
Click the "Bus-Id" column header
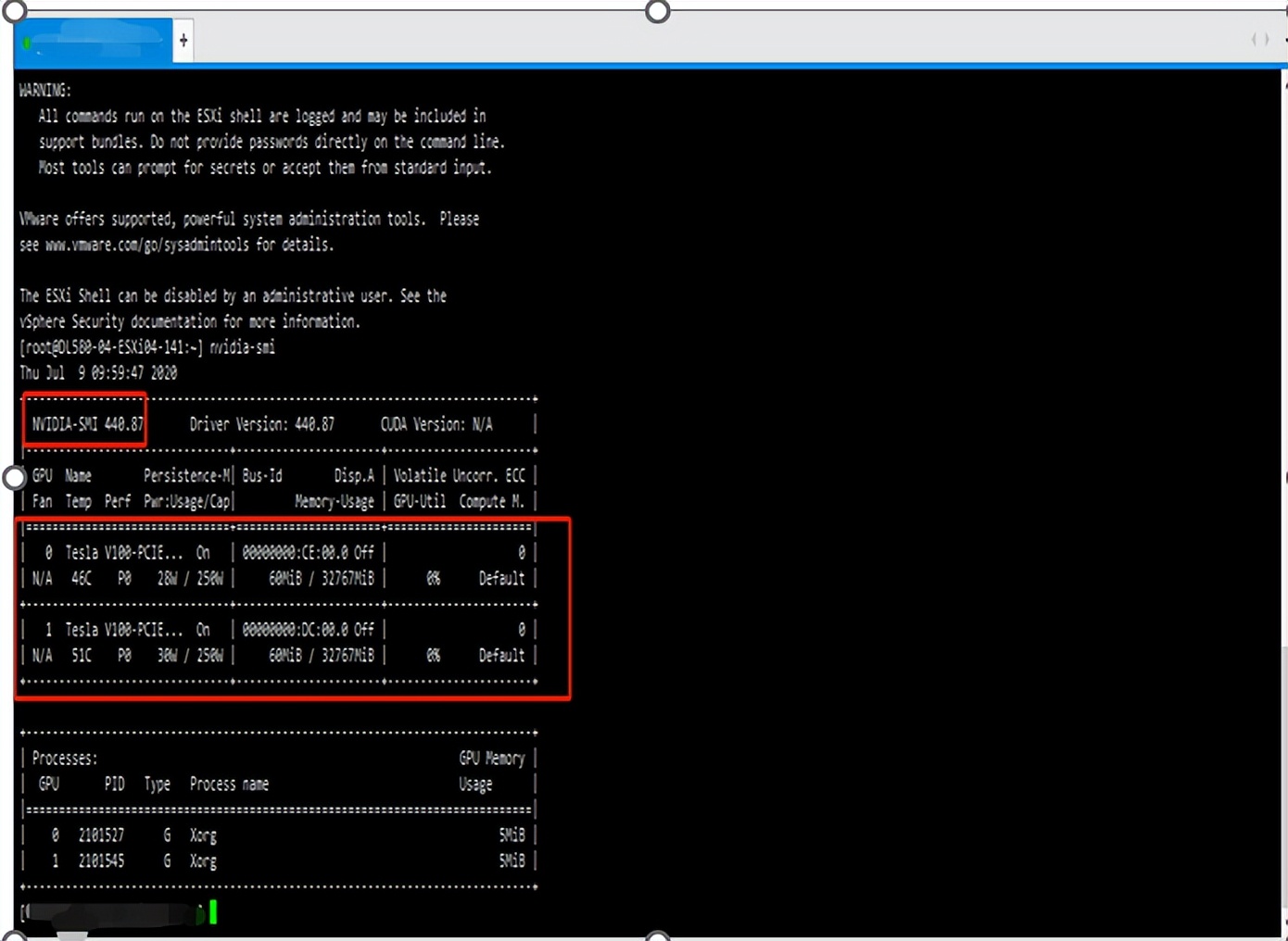click(x=262, y=476)
